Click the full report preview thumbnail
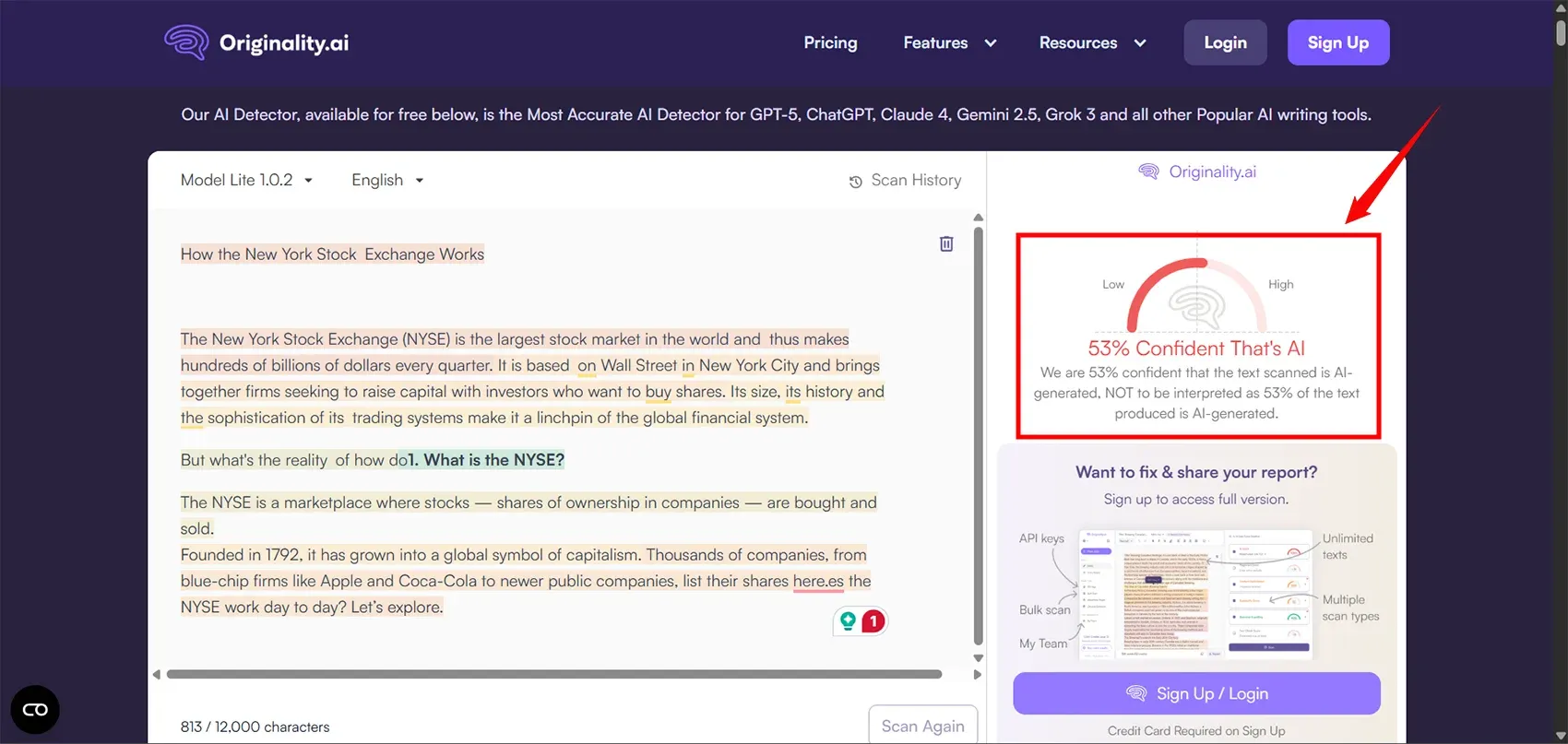This screenshot has width=1568, height=744. click(1196, 594)
